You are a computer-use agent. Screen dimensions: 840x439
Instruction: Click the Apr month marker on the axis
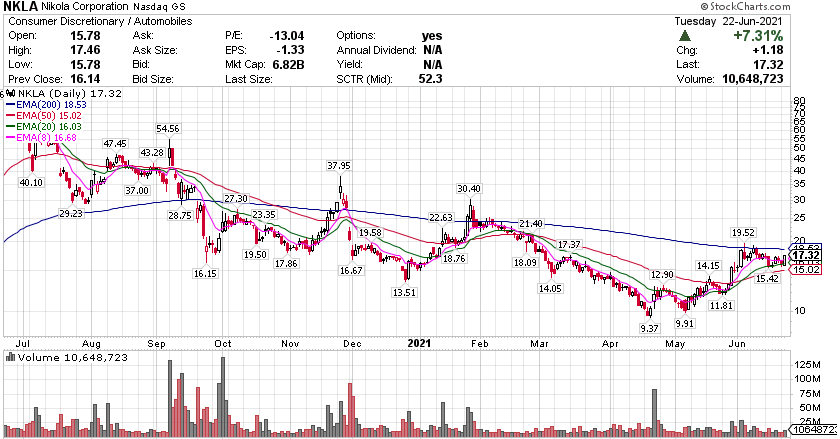610,344
